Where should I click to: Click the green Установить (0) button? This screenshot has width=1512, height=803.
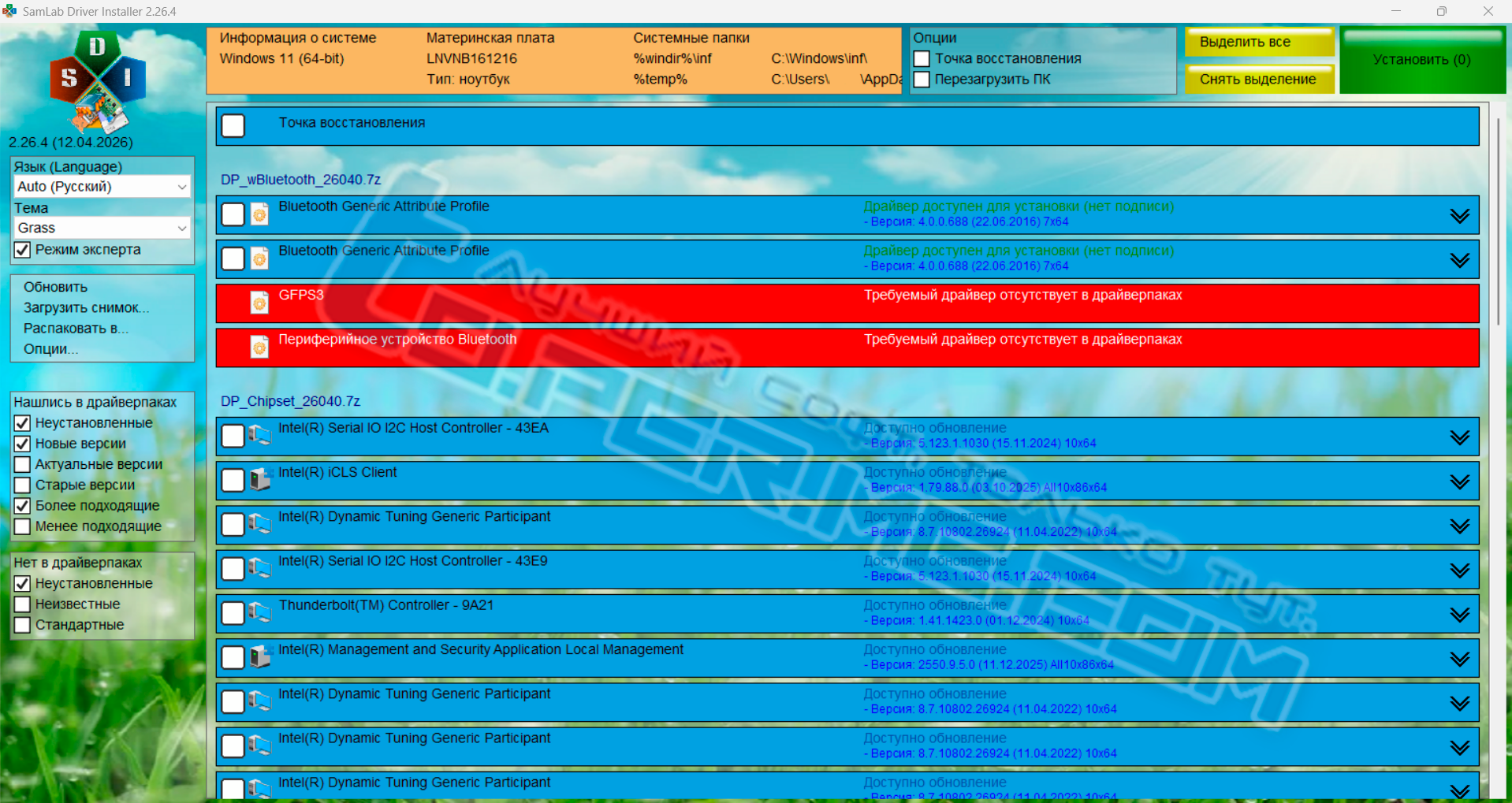pyautogui.click(x=1422, y=61)
